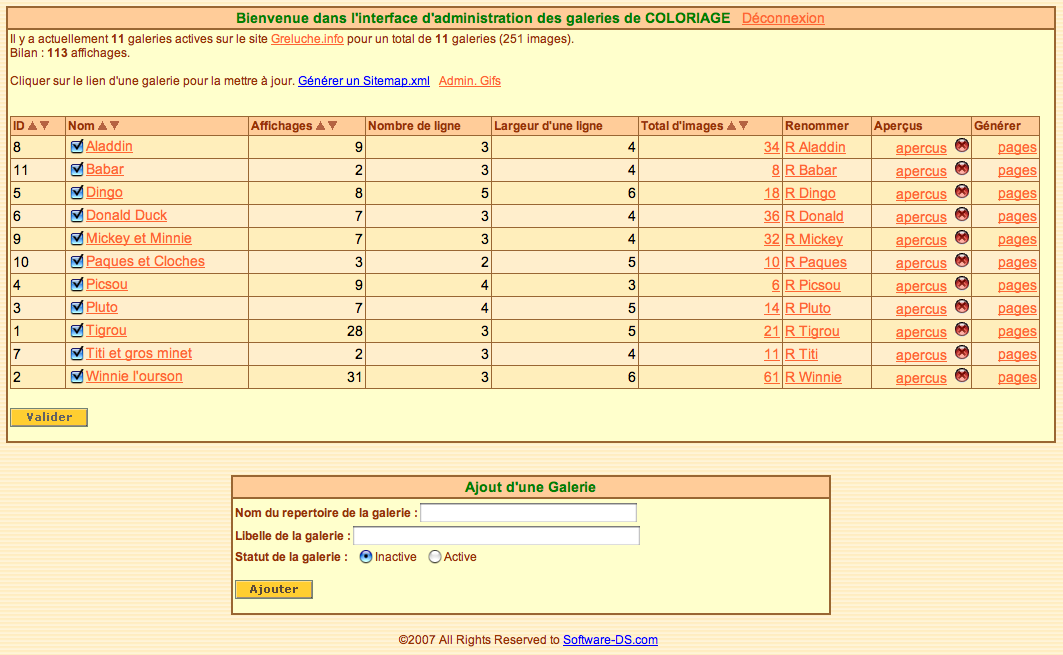Sort Total d'images descending arrow
Image resolution: width=1063 pixels, height=655 pixels.
(744, 125)
